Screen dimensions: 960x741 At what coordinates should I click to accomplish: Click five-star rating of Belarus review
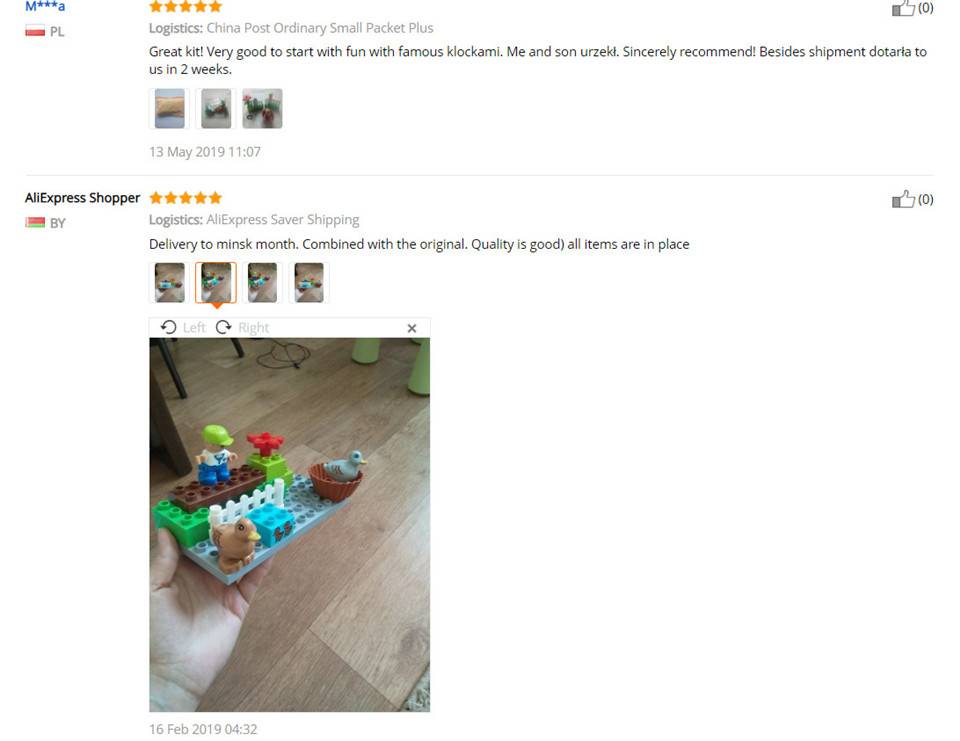pyautogui.click(x=186, y=198)
